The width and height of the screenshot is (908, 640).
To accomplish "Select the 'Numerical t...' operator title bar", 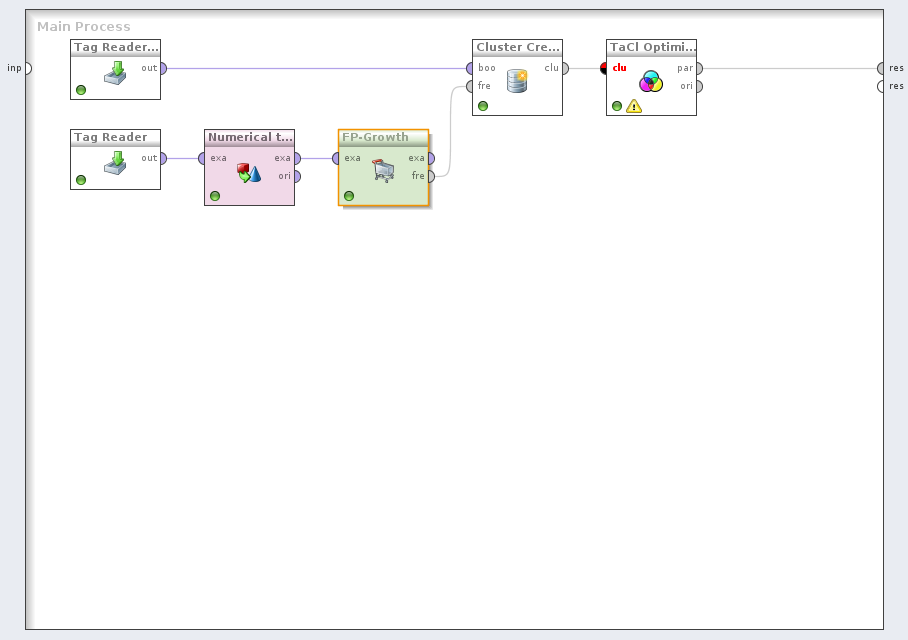I will [x=249, y=137].
